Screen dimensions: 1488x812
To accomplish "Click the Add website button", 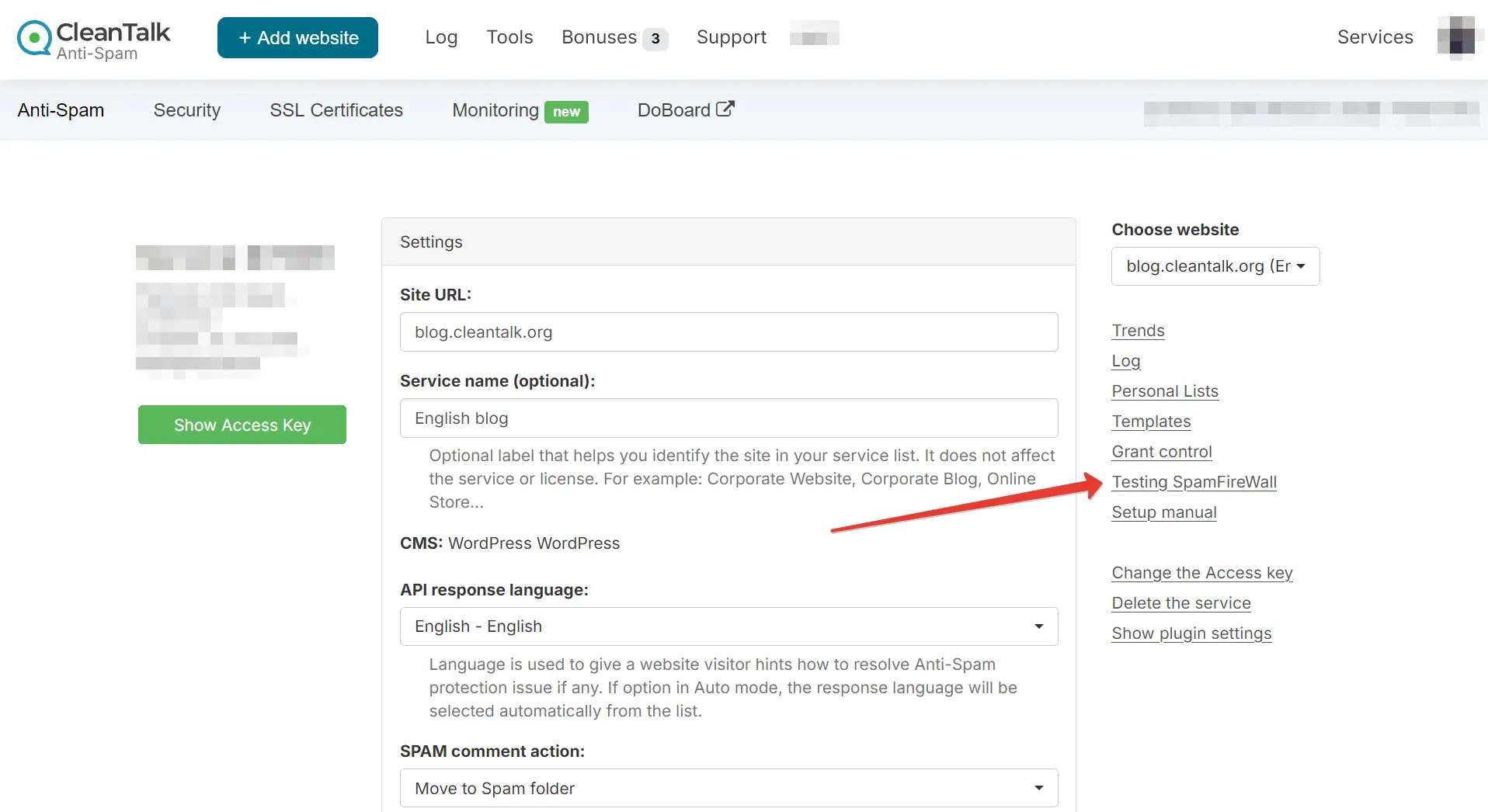I will click(x=297, y=37).
